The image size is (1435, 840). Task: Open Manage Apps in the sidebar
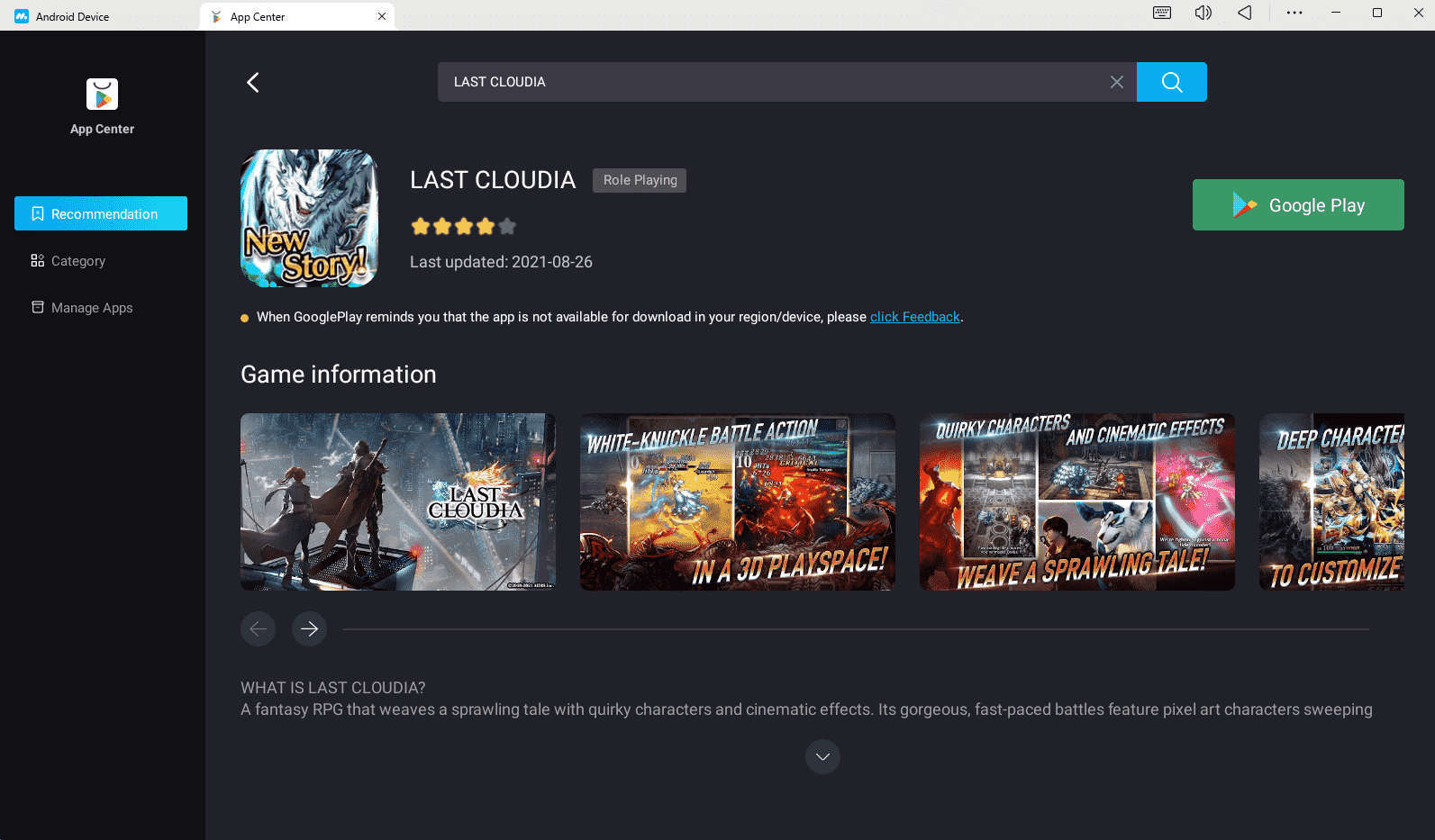click(x=82, y=308)
